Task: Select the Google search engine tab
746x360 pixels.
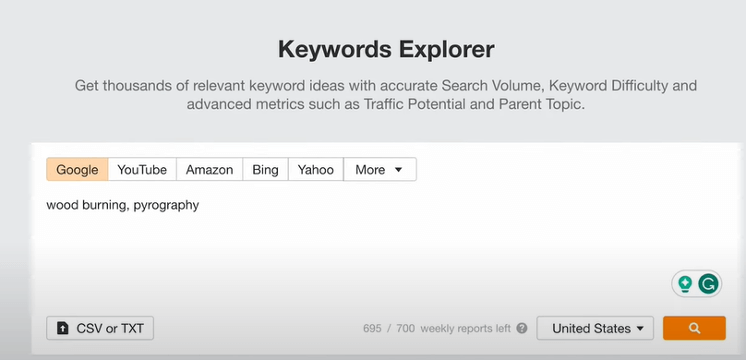Action: 77,170
